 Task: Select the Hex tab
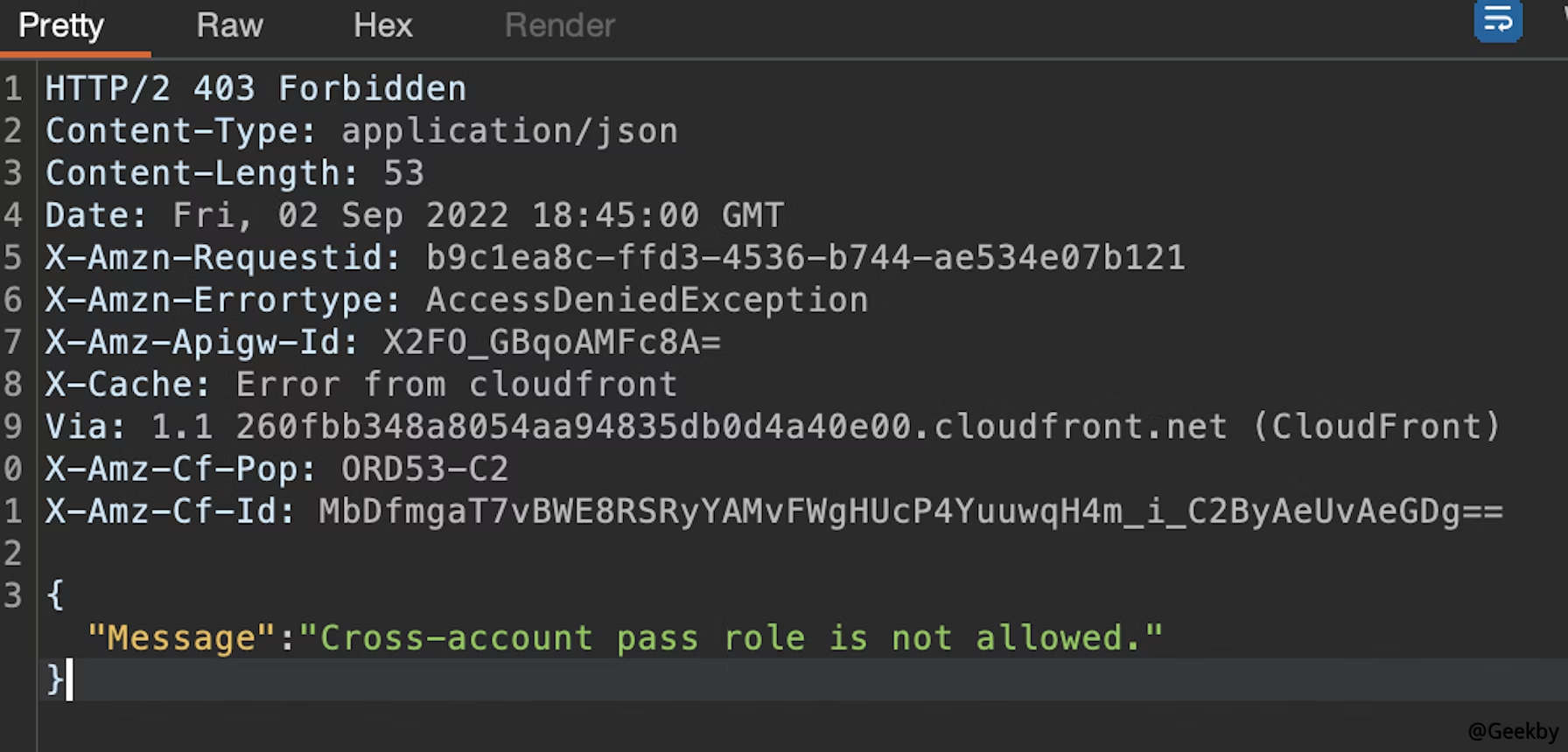coord(382,25)
